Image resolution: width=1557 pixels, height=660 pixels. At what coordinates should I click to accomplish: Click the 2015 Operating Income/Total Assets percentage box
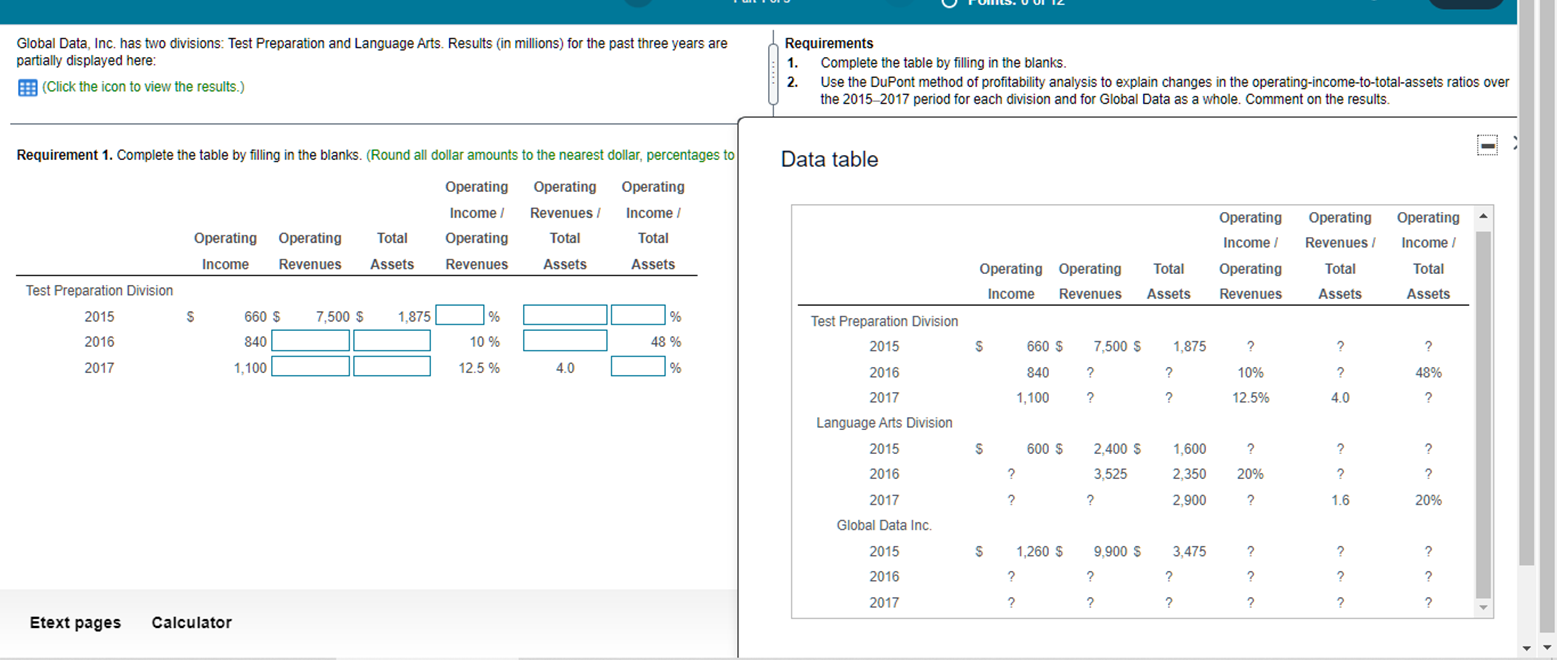coord(637,315)
